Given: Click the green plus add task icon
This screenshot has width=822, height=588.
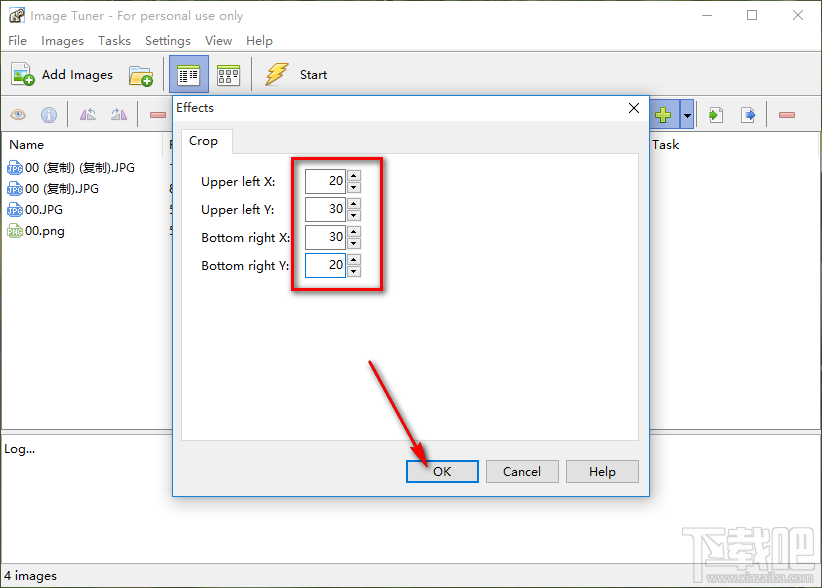Looking at the screenshot, I should pos(663,114).
